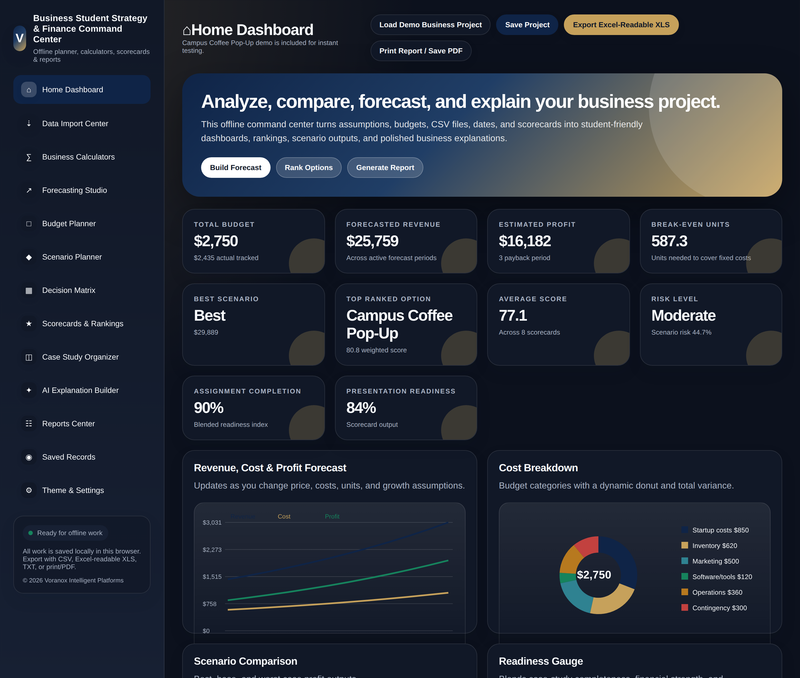The image size is (800, 678).
Task: Open Data Import Center page
Action: [82, 123]
